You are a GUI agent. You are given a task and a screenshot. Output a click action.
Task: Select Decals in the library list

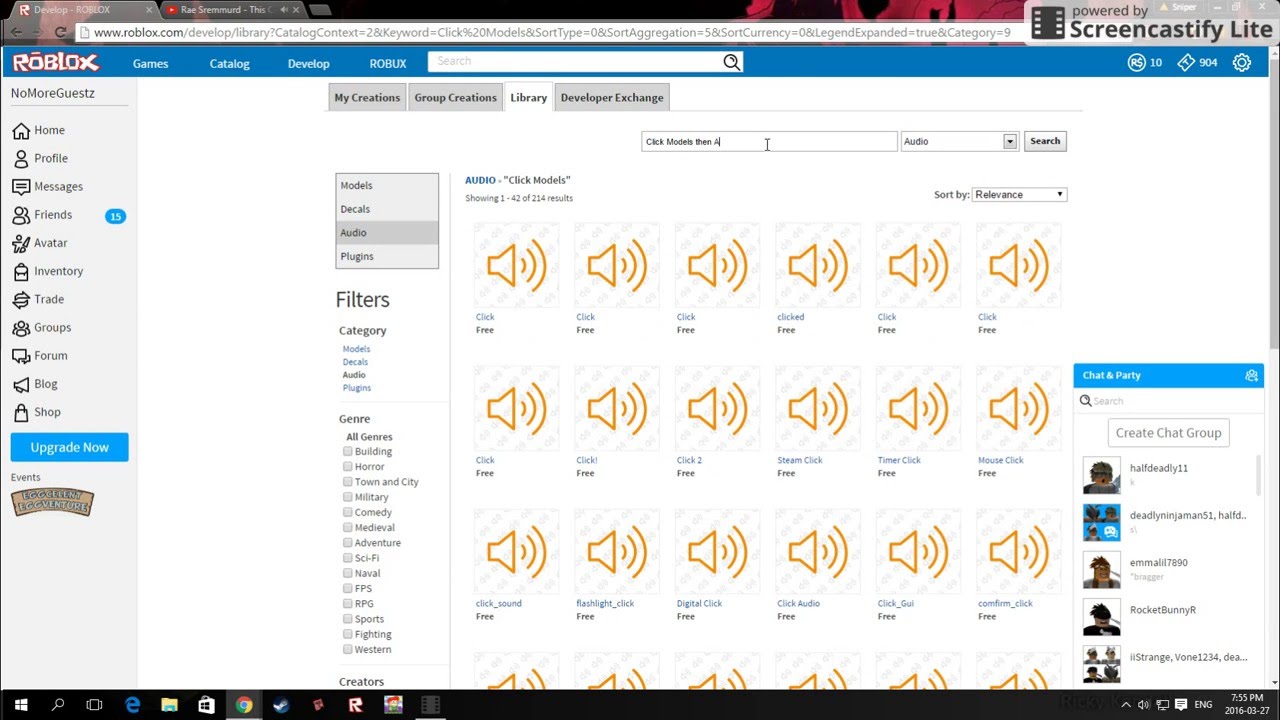coord(387,209)
